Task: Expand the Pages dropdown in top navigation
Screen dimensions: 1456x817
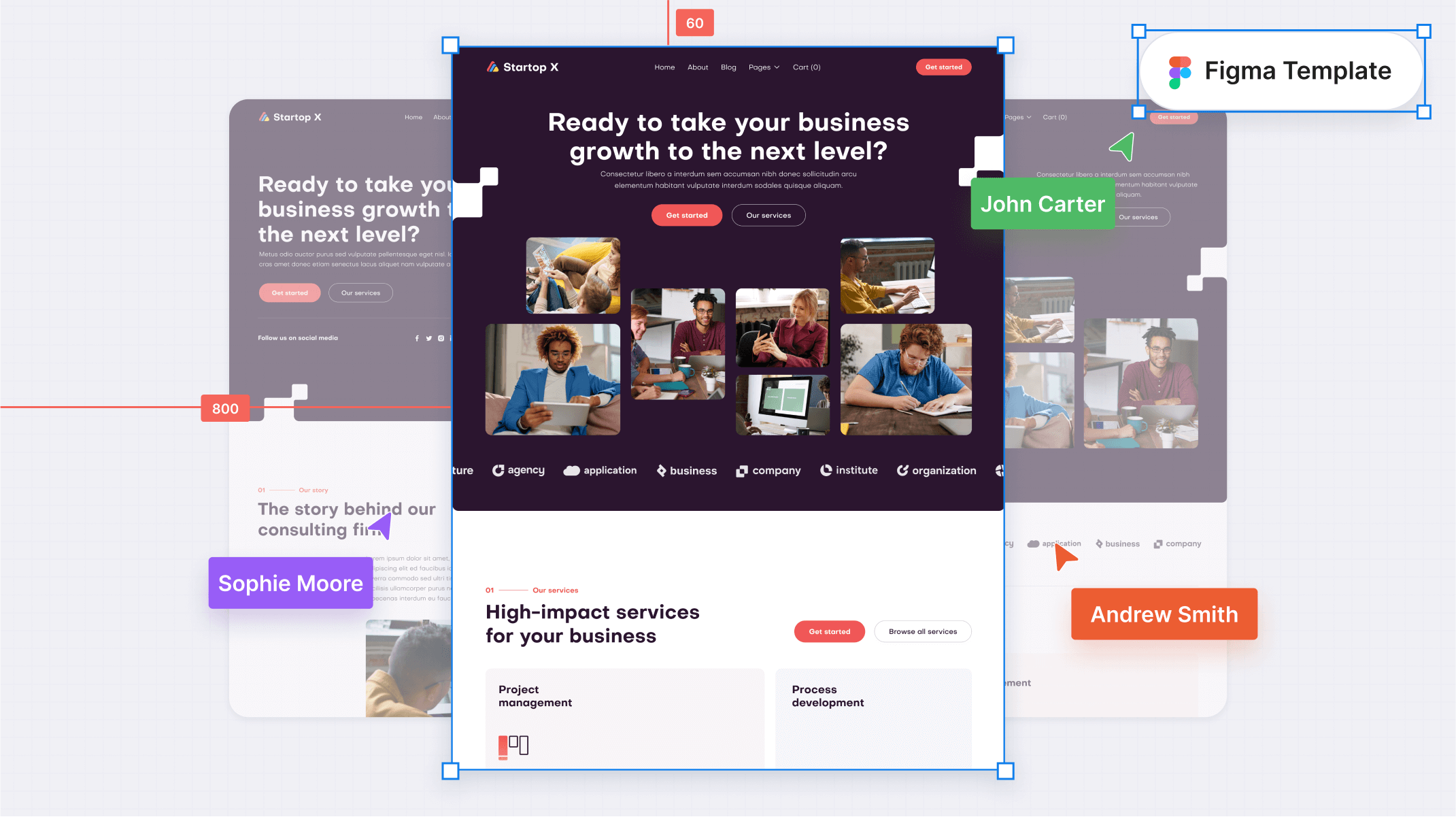Action: pyautogui.click(x=763, y=67)
